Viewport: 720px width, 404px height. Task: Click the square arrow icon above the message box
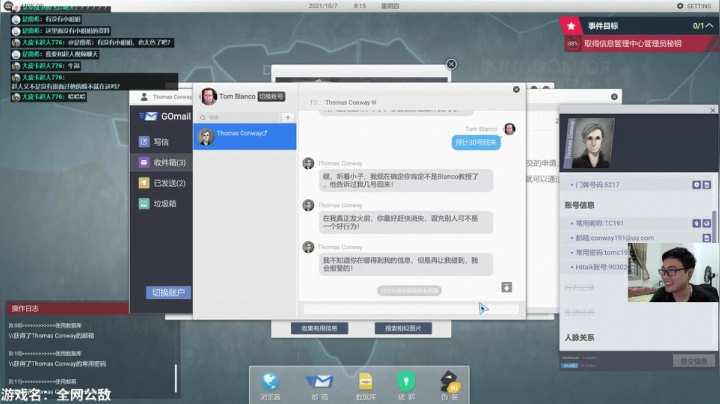pyautogui.click(x=506, y=287)
